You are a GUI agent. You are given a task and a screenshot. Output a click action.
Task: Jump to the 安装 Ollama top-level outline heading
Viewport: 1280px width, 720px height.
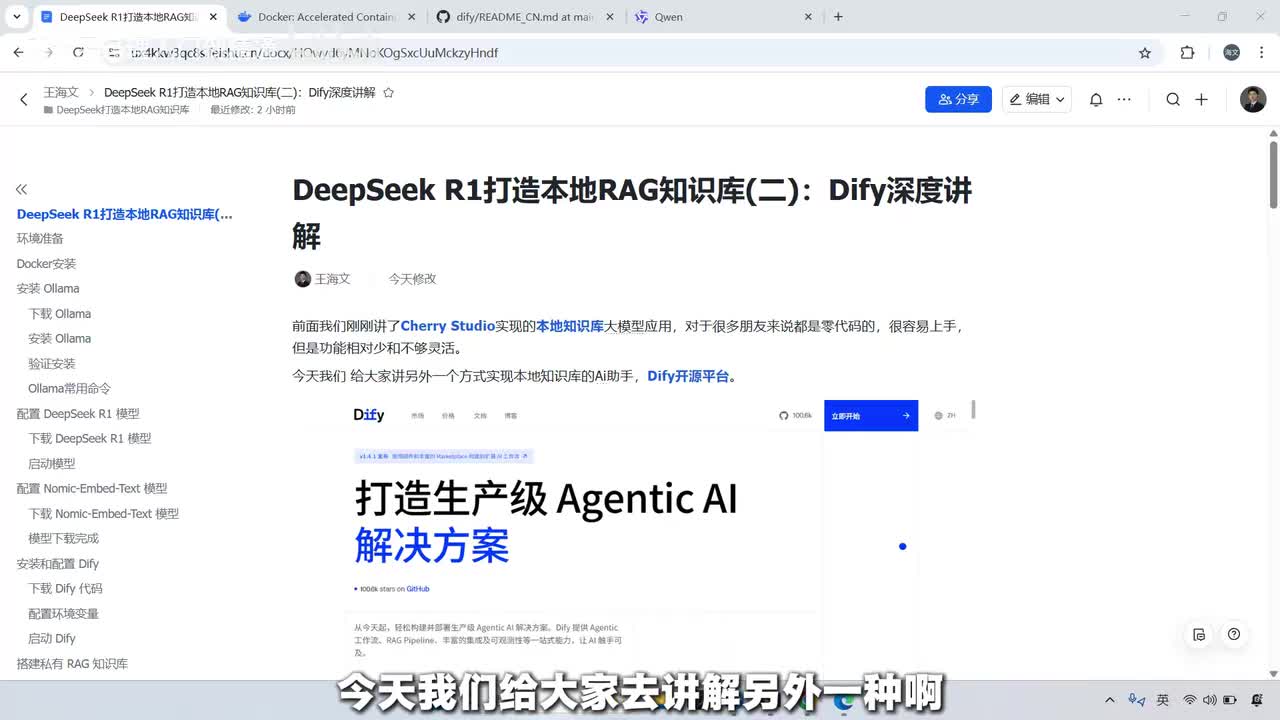pos(48,289)
